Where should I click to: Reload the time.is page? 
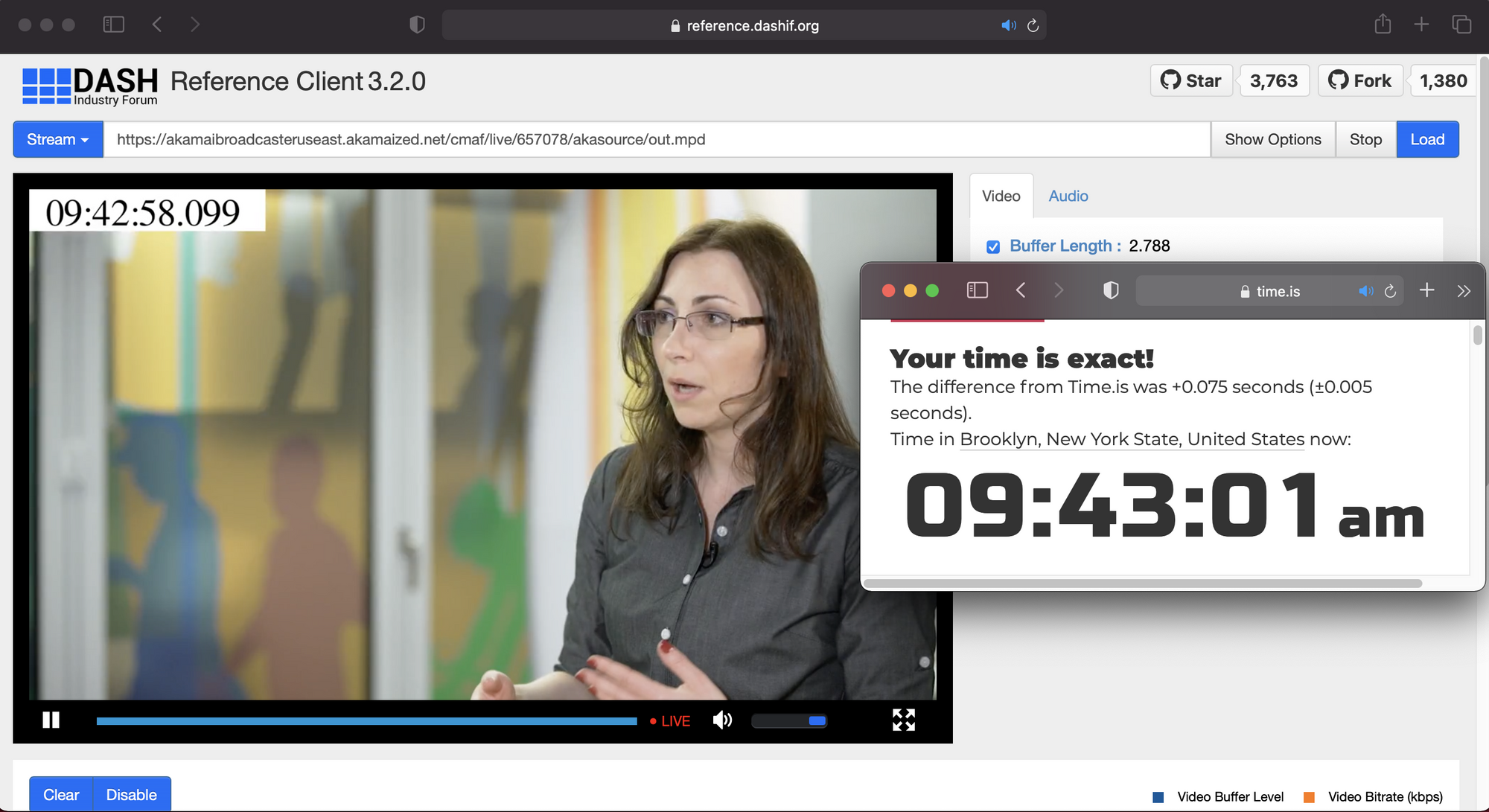click(1390, 291)
